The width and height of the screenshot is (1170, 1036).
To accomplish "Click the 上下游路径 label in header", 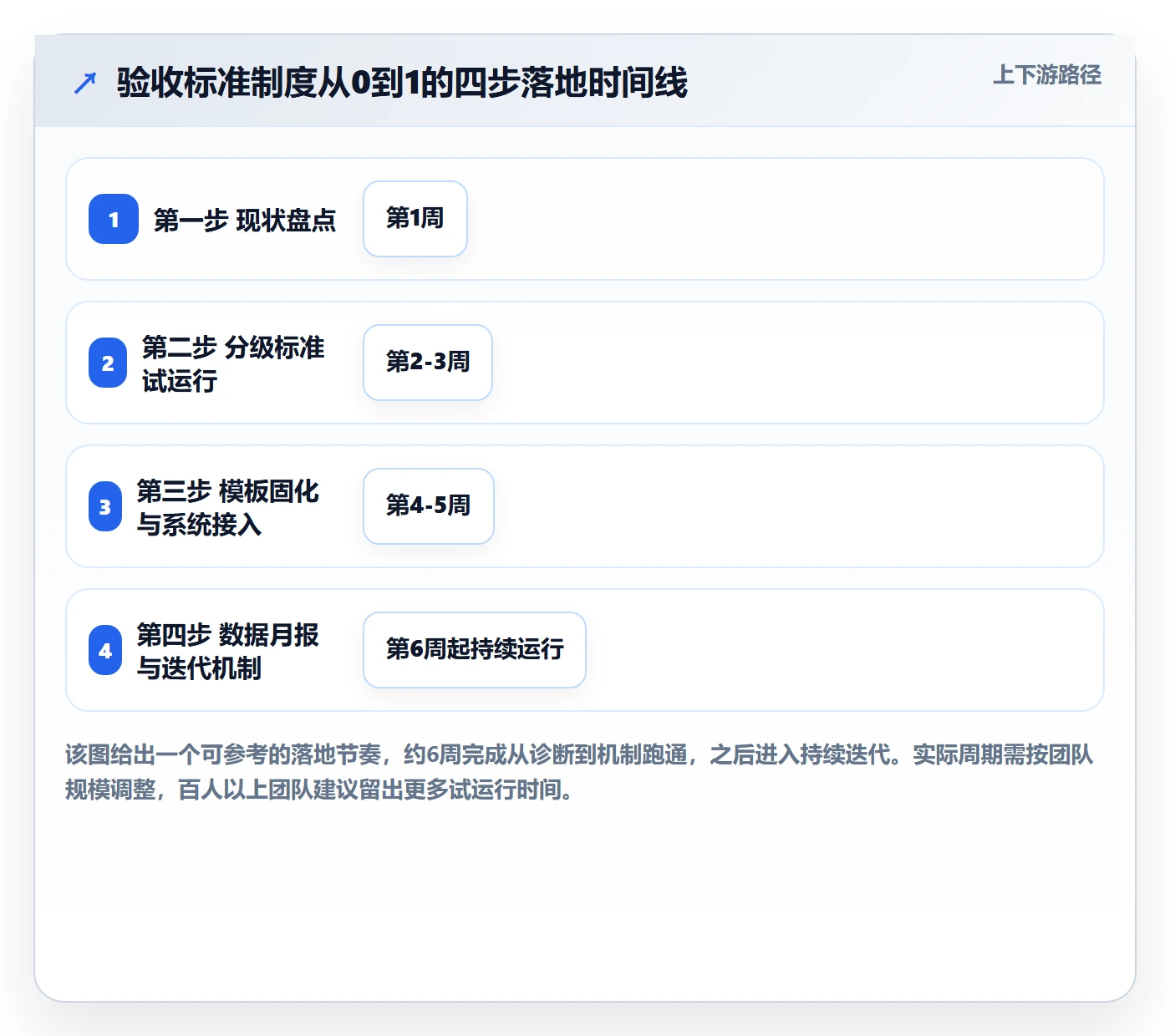I will pos(1047,75).
